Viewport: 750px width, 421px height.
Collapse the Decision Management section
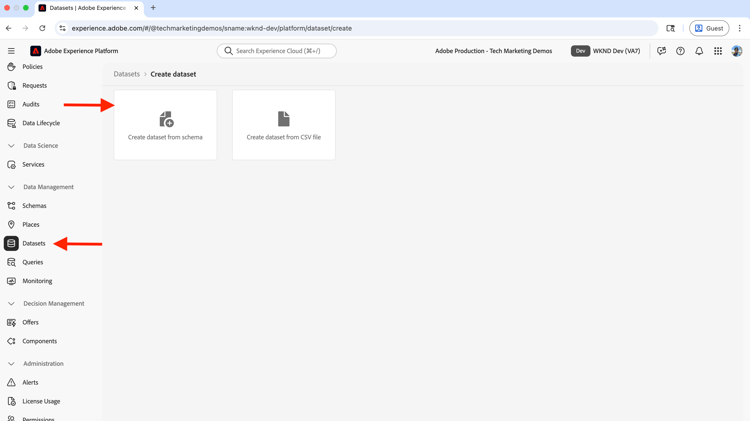click(11, 303)
